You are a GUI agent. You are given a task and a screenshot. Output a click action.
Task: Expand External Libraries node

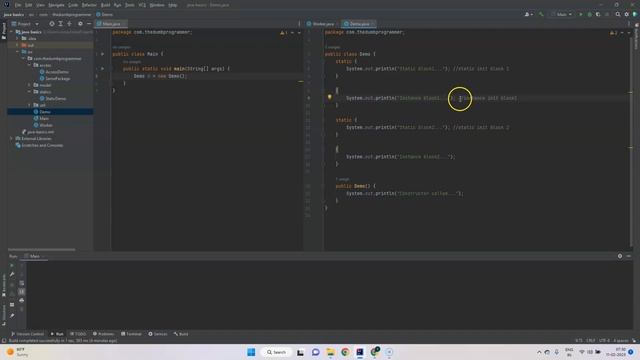pos(12,138)
